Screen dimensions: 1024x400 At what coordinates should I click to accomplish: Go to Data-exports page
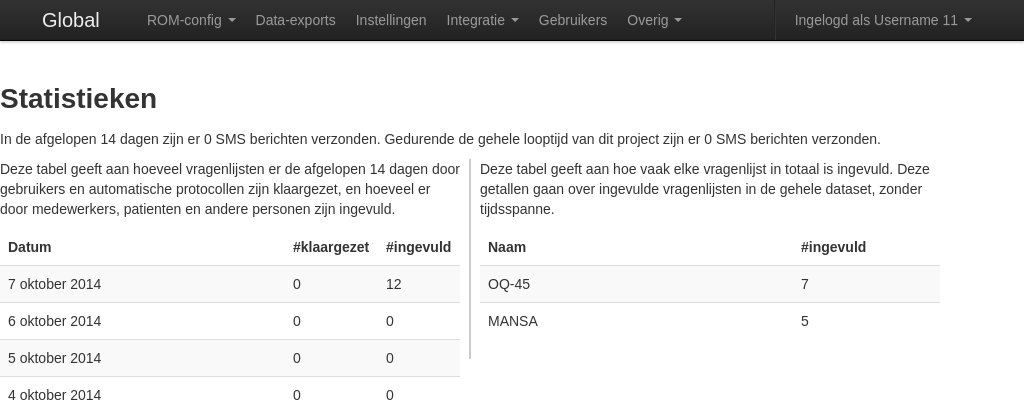pos(295,20)
